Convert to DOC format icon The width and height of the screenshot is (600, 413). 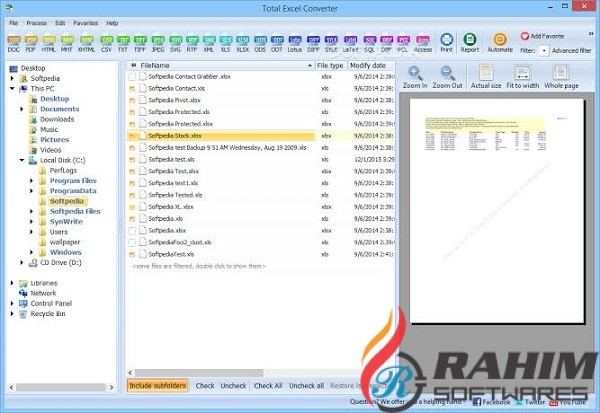tap(14, 44)
